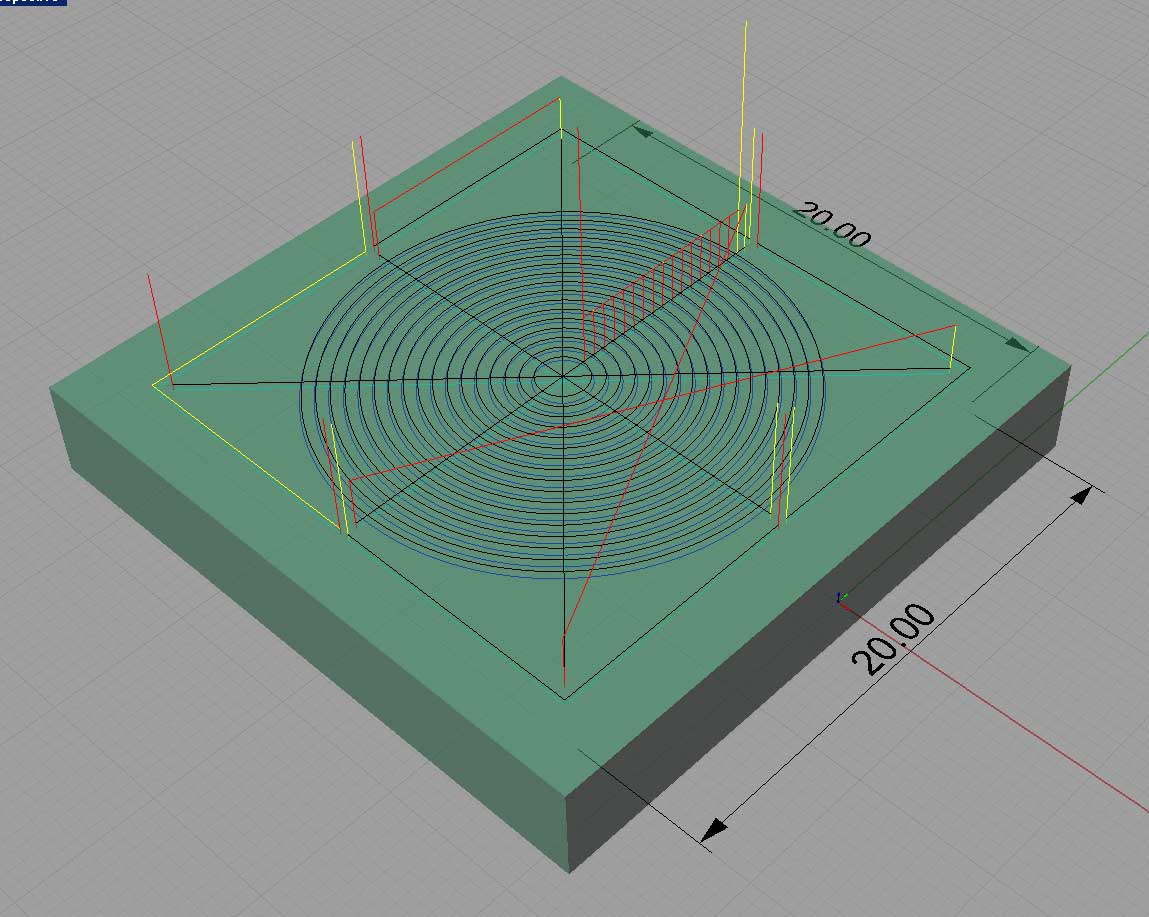Click the lower-right 20.00 dimension text
This screenshot has width=1149, height=917.
(894, 641)
